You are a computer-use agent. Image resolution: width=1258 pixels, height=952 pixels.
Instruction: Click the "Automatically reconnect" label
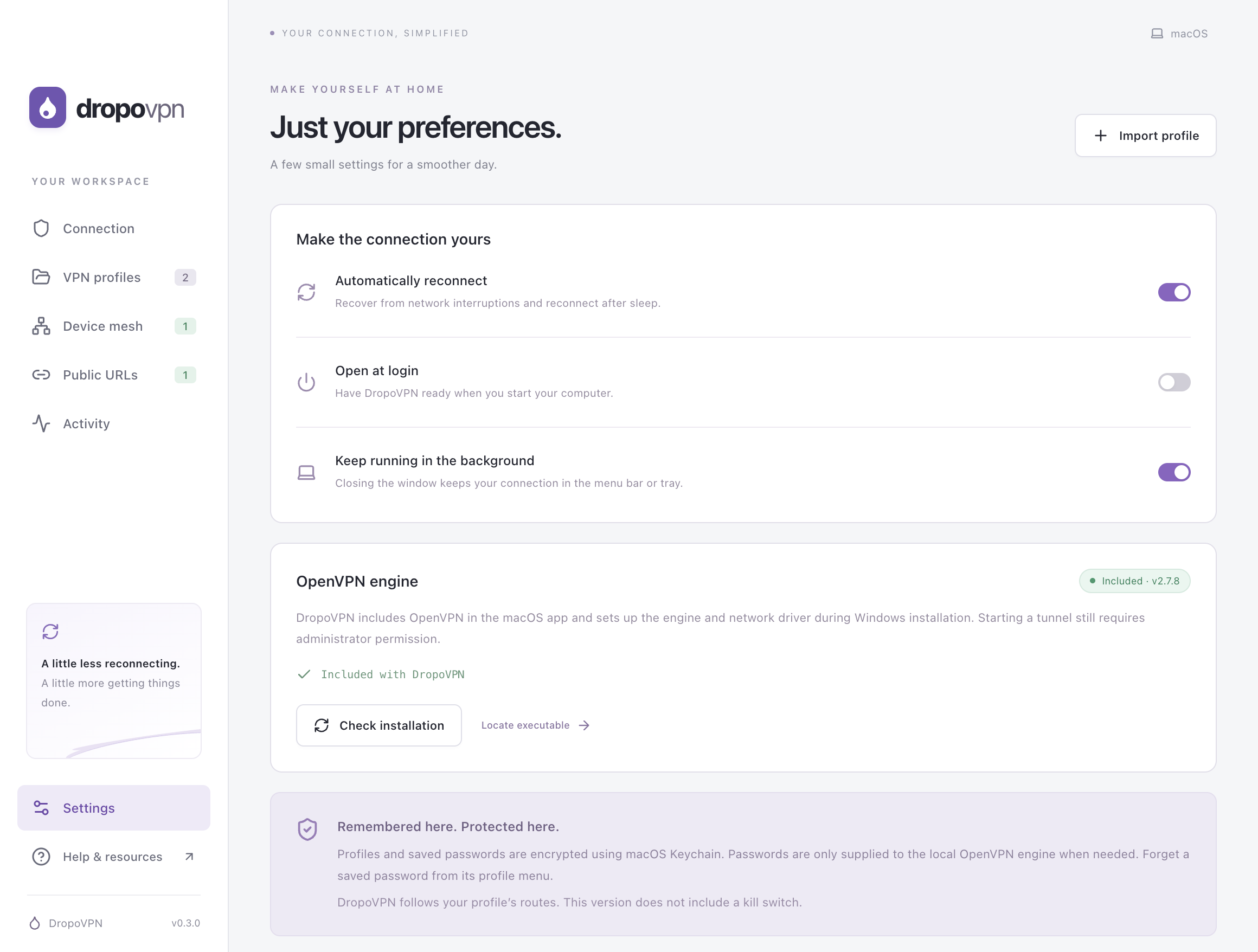pos(410,281)
